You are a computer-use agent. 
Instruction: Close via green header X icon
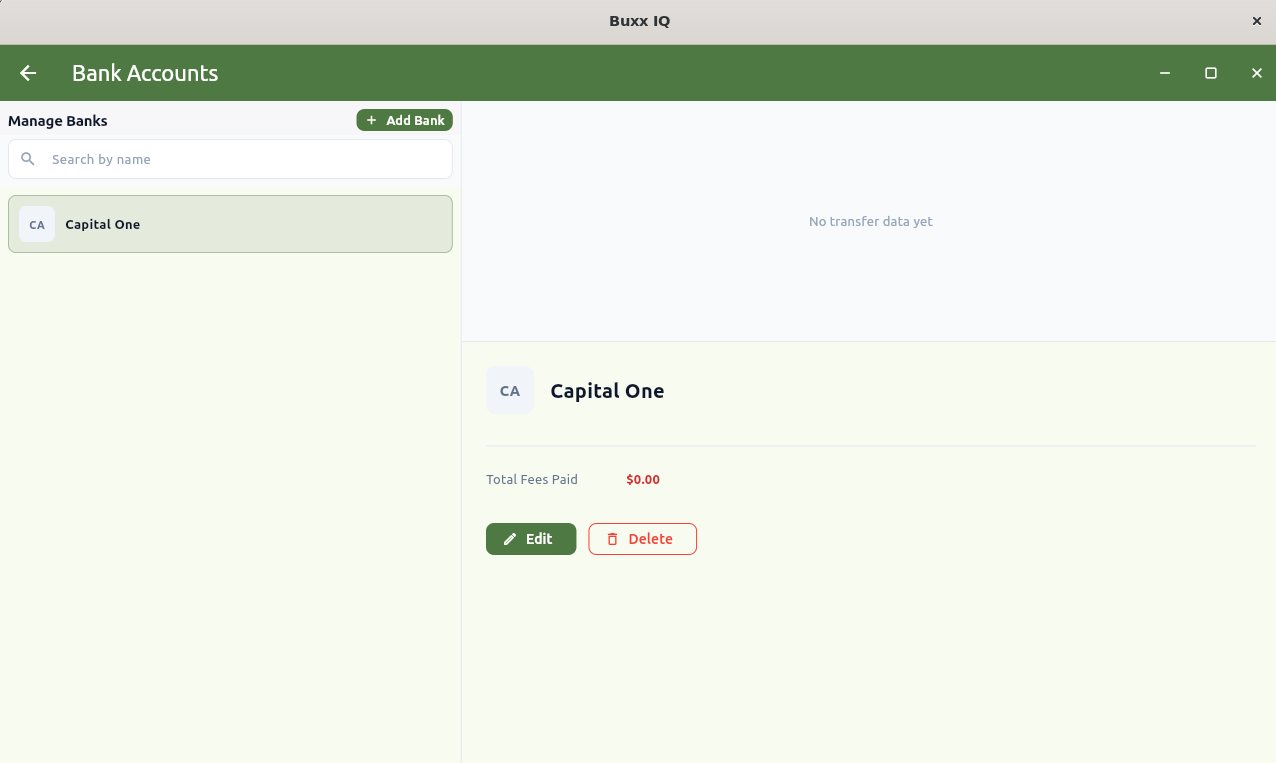1257,73
